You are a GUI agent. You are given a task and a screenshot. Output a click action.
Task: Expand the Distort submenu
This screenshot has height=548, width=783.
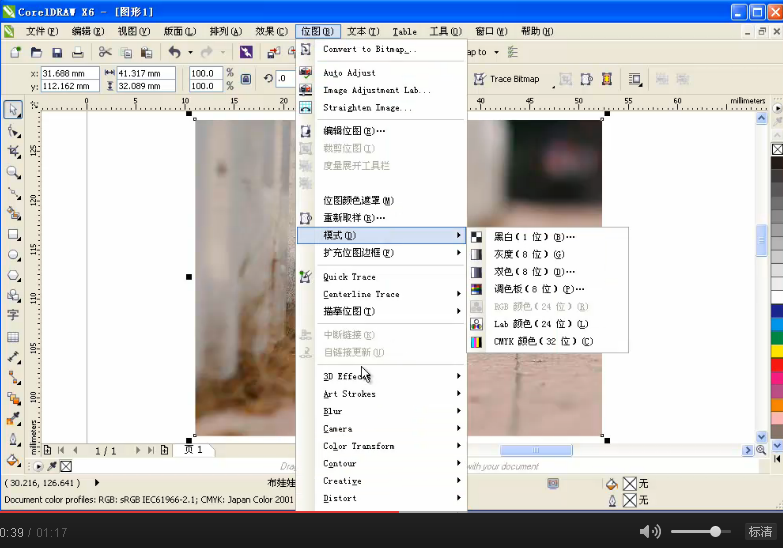click(382, 498)
